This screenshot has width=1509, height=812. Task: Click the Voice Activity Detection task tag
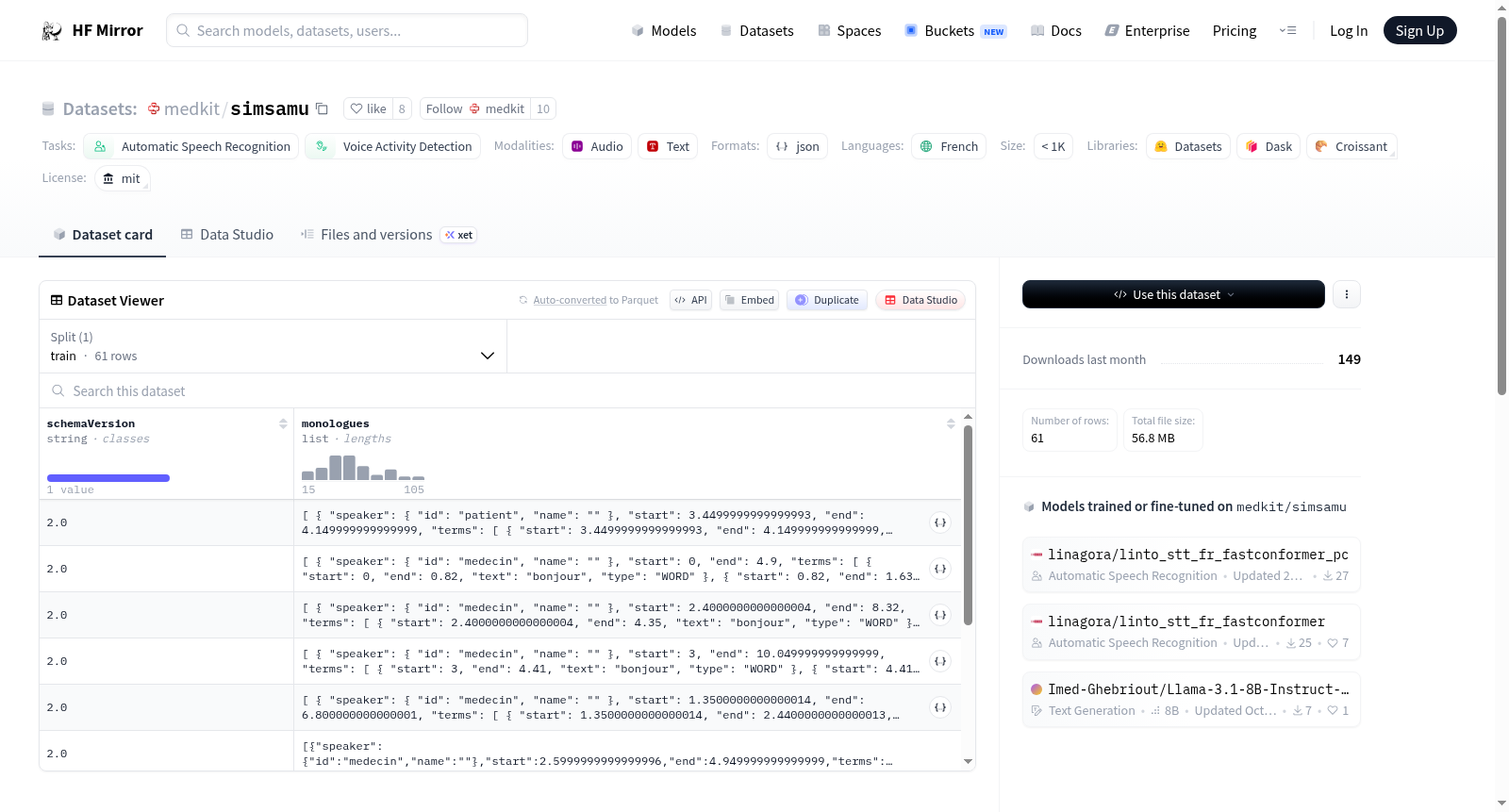tap(392, 146)
